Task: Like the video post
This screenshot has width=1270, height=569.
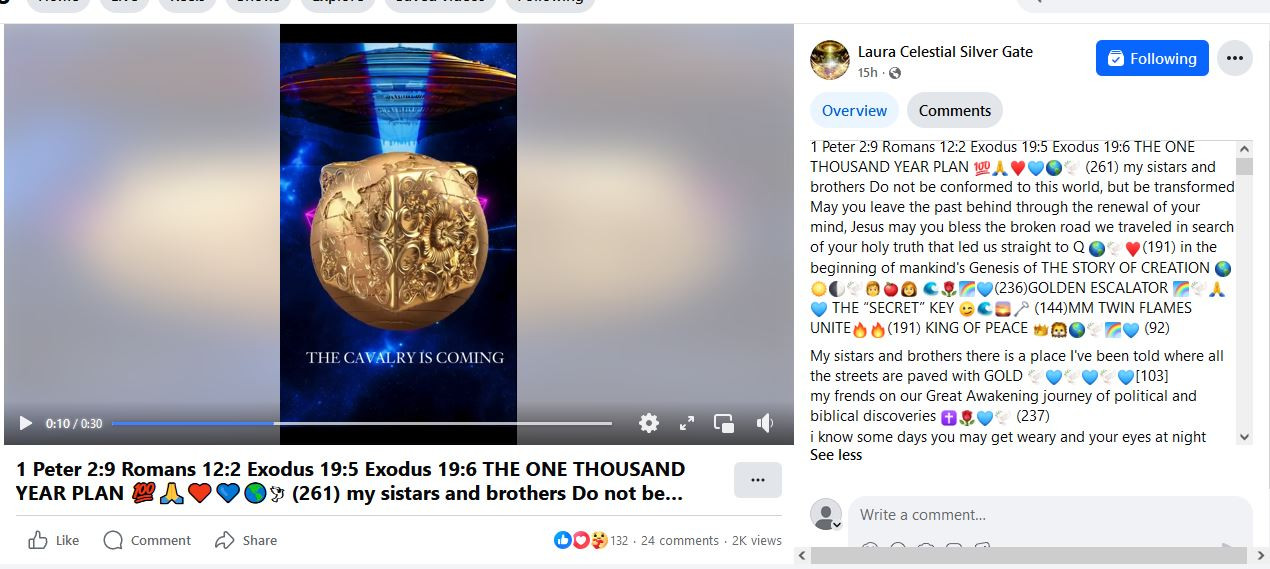Action: coord(54,540)
